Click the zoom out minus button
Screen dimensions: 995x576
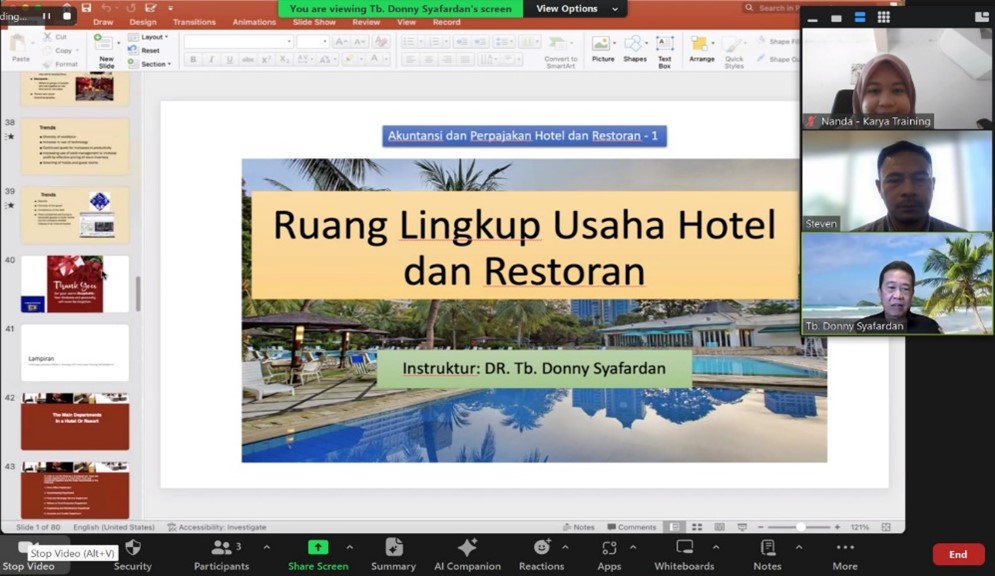(x=760, y=527)
